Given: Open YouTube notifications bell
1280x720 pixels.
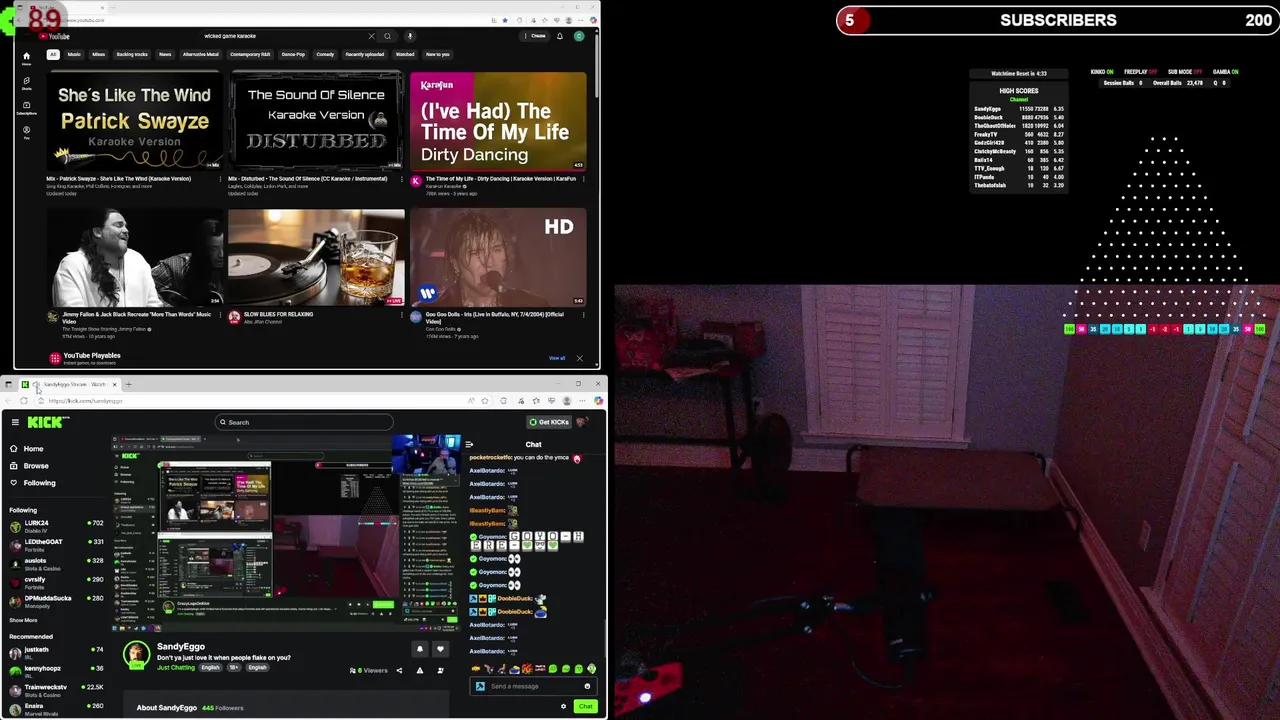Looking at the screenshot, I should pos(560,36).
